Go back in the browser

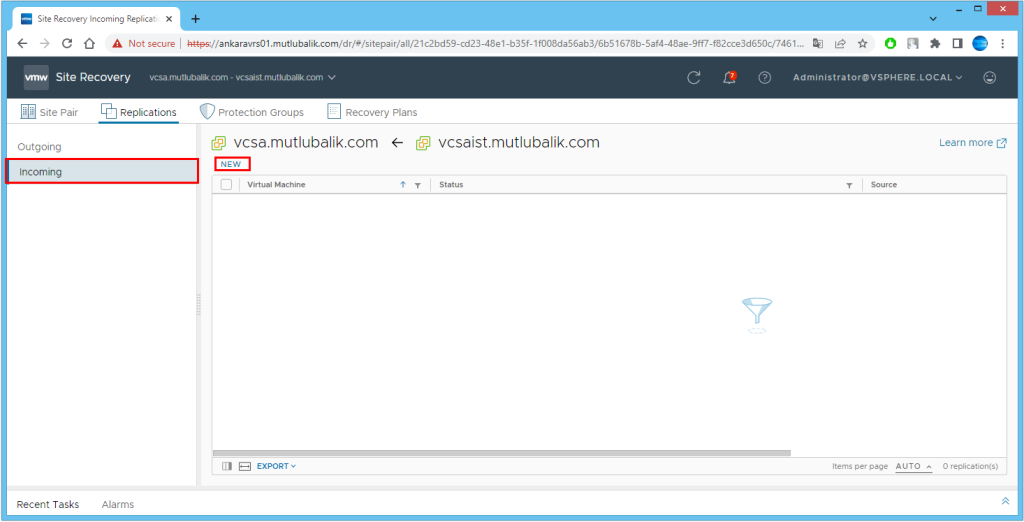point(22,44)
